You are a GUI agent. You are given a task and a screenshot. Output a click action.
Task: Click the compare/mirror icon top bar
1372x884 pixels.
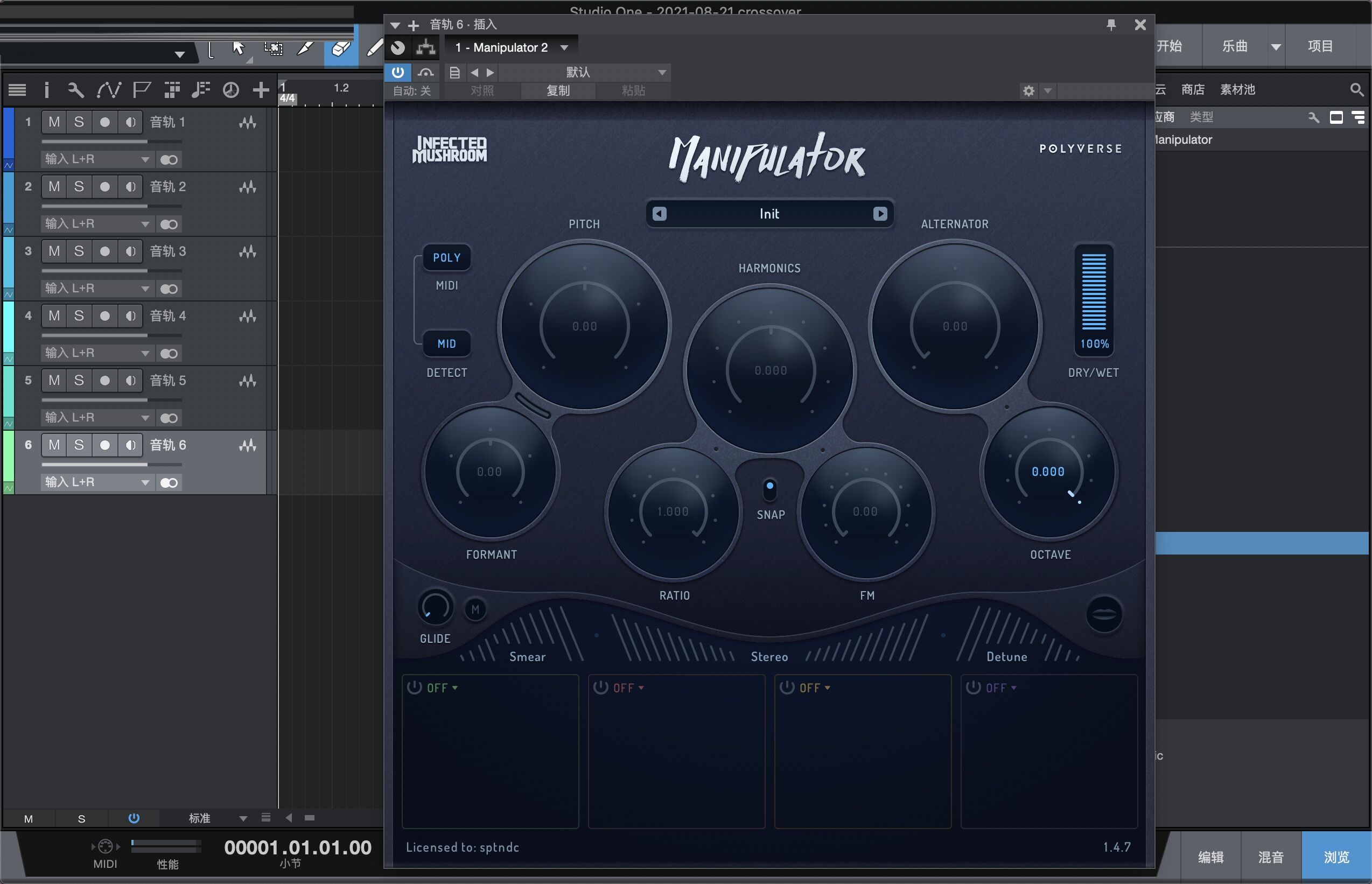[x=423, y=72]
